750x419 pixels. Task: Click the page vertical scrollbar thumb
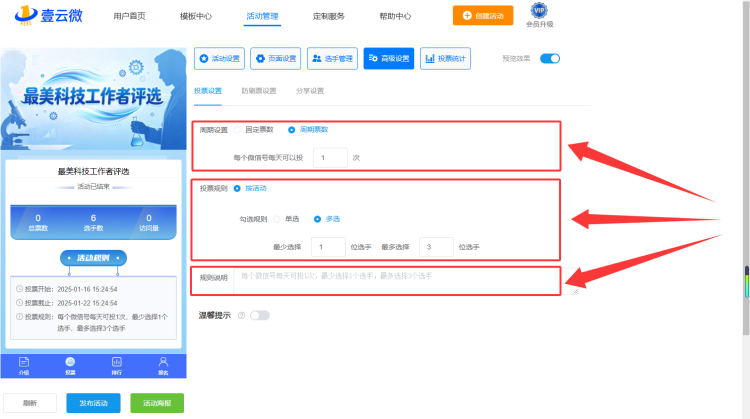coord(747,282)
